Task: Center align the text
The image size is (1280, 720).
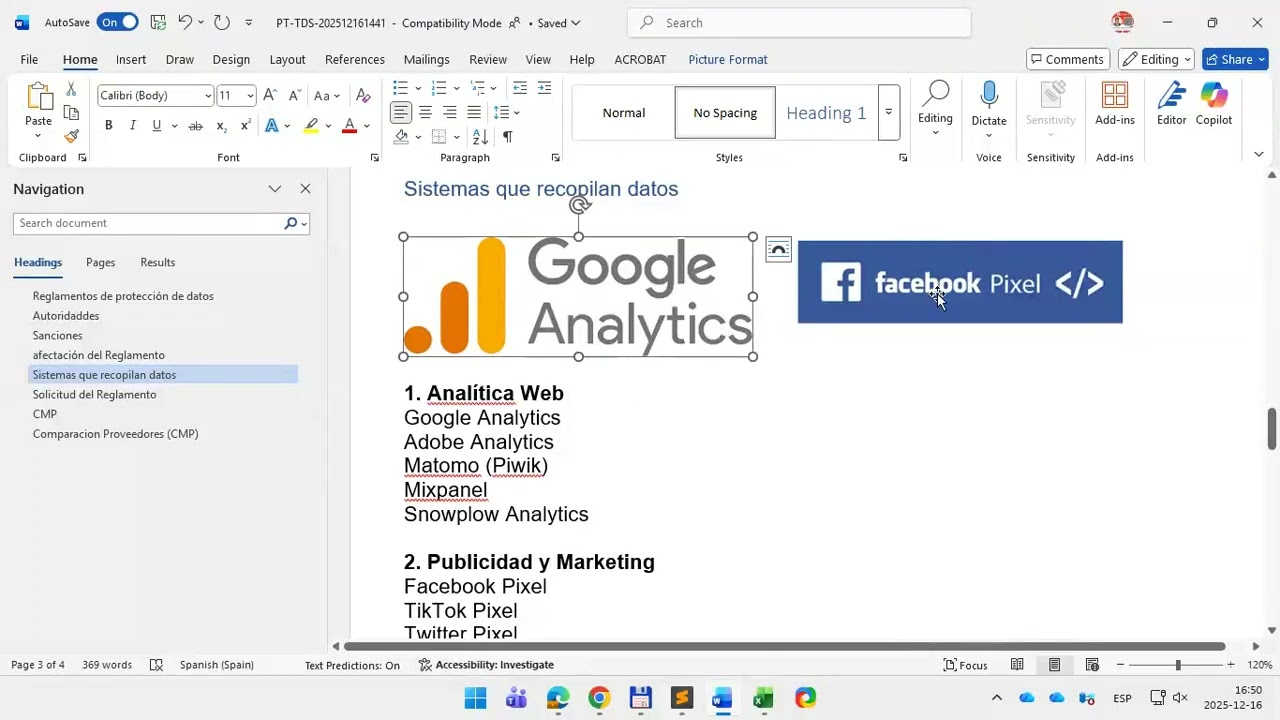Action: pyautogui.click(x=425, y=112)
